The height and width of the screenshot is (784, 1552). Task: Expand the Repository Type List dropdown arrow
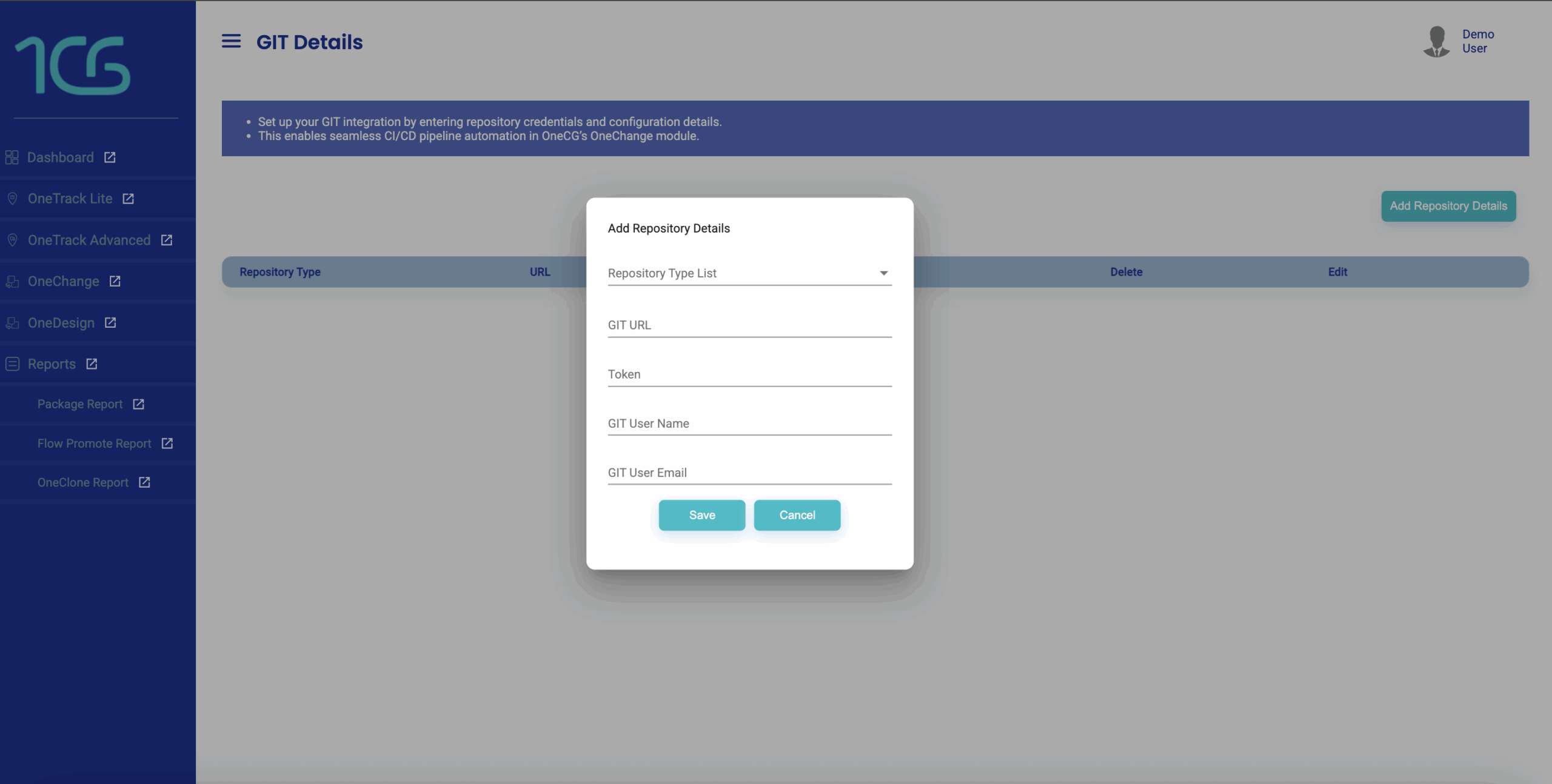(883, 273)
